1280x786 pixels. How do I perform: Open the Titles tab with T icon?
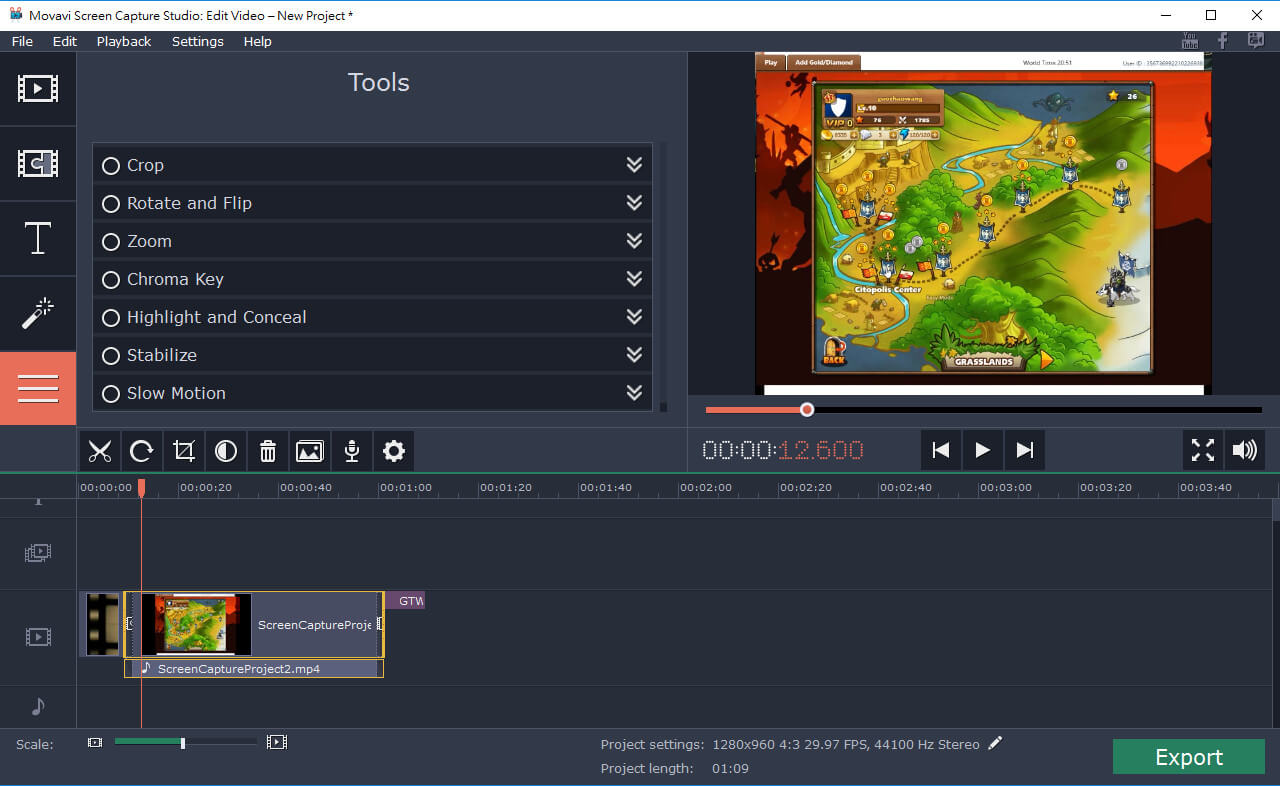tap(38, 239)
